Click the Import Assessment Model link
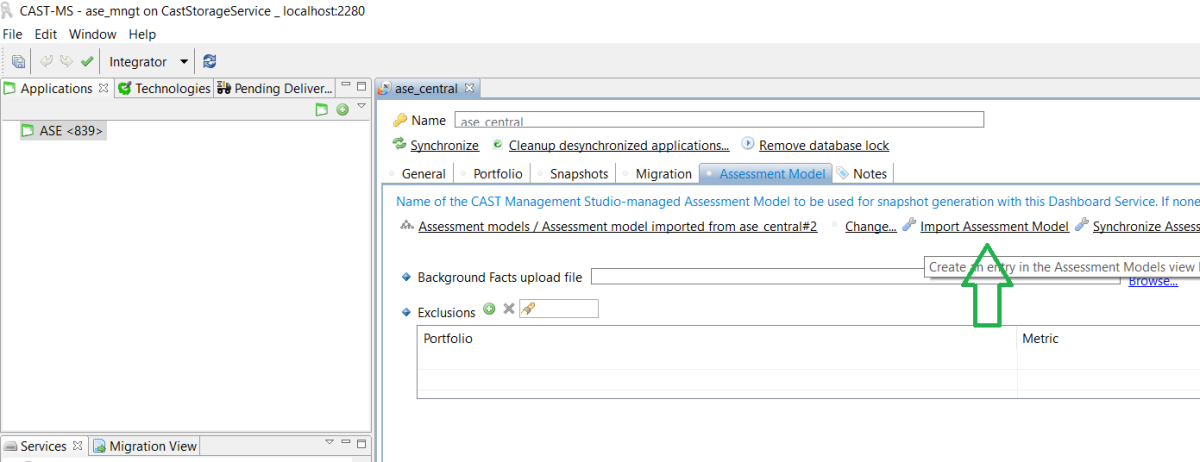This screenshot has width=1200, height=462. click(x=994, y=226)
